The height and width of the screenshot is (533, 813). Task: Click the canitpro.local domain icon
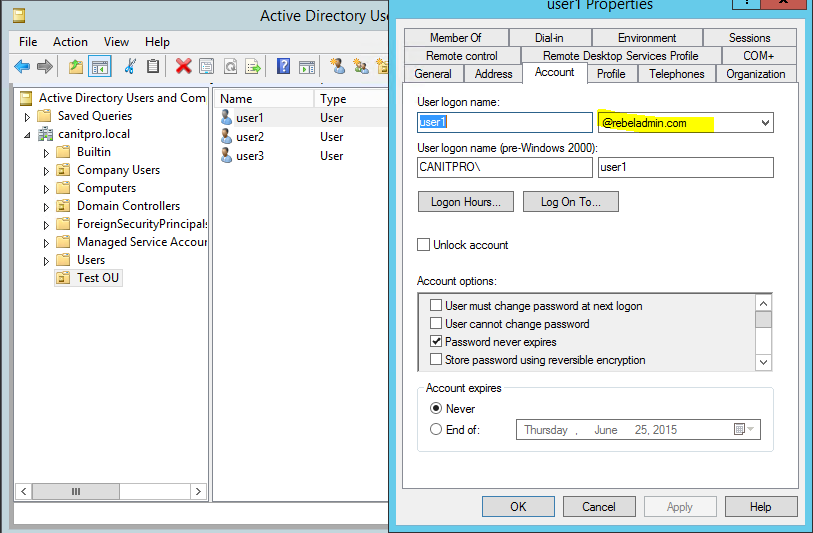[46, 134]
